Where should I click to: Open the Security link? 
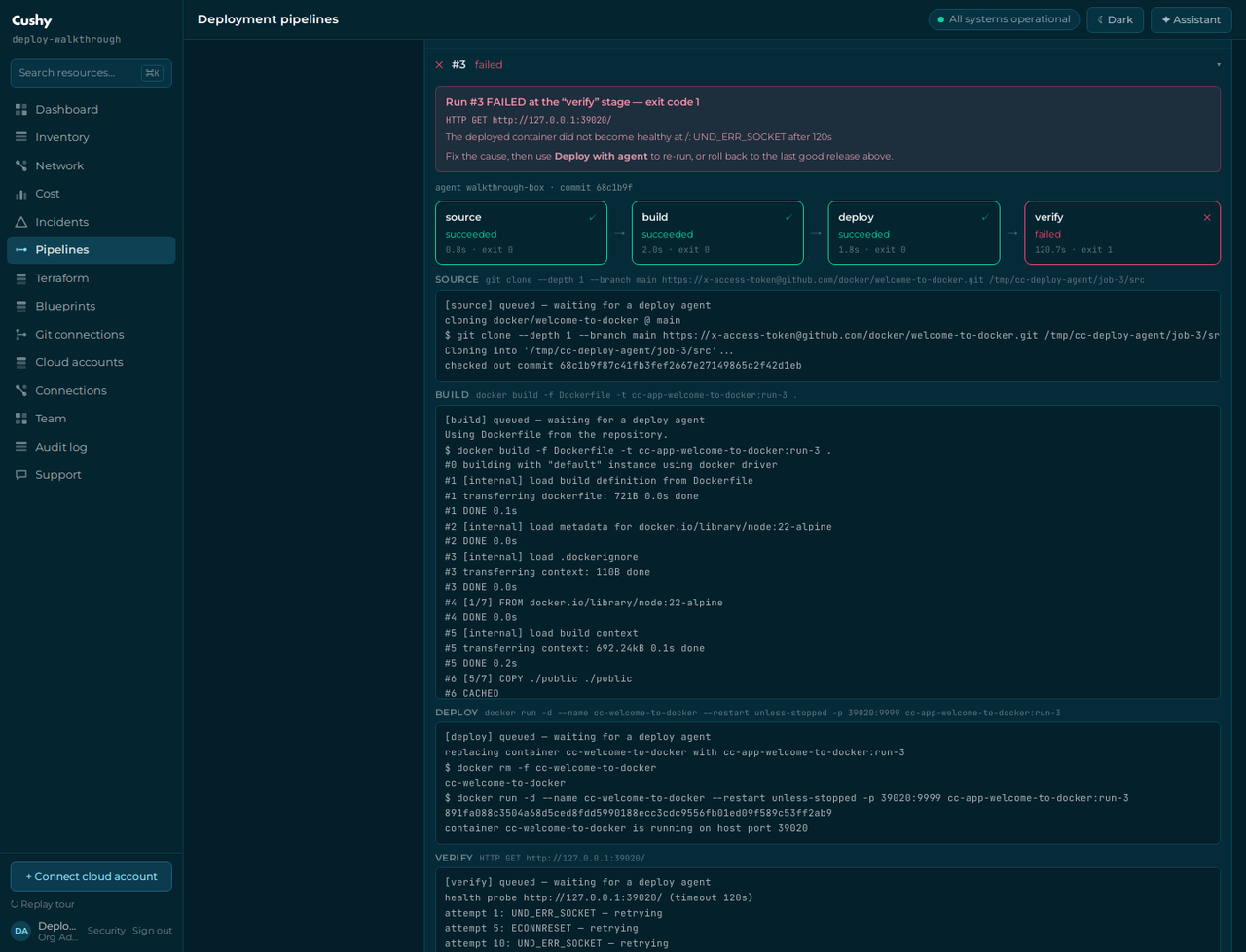point(106,931)
